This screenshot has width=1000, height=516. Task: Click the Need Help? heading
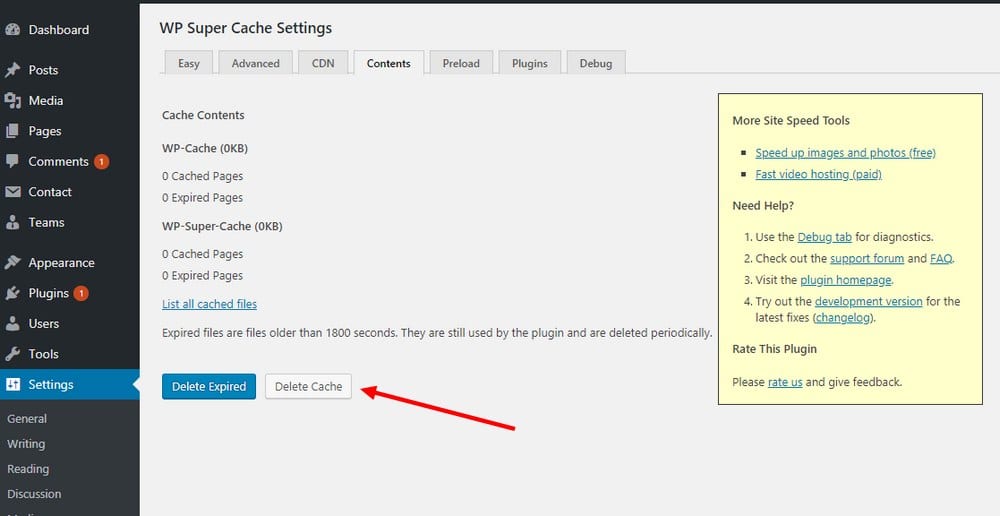(x=763, y=206)
